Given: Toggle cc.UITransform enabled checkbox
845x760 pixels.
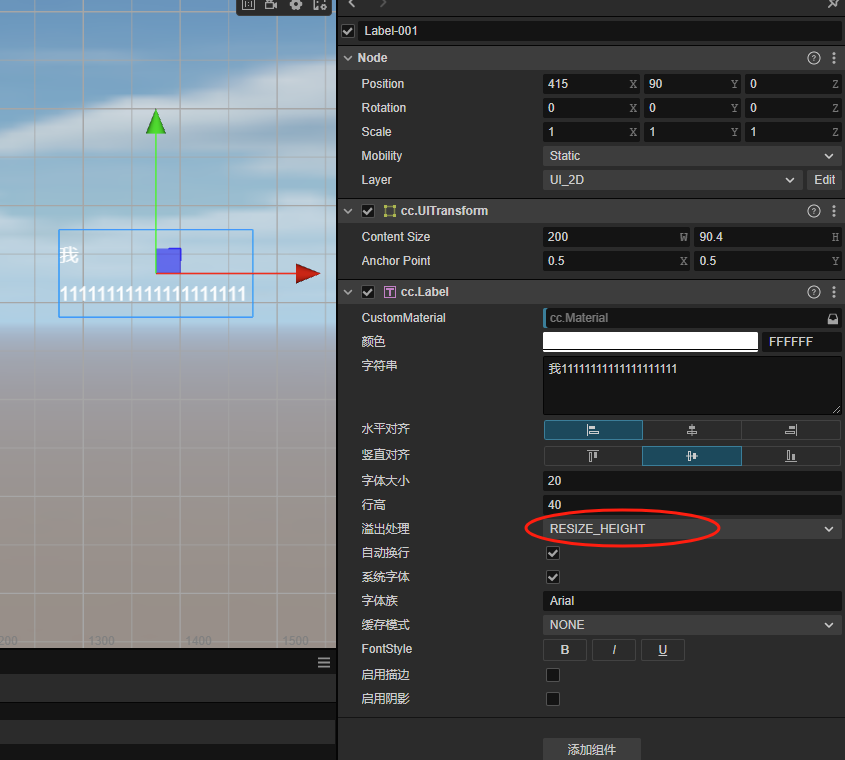Looking at the screenshot, I should (x=368, y=211).
